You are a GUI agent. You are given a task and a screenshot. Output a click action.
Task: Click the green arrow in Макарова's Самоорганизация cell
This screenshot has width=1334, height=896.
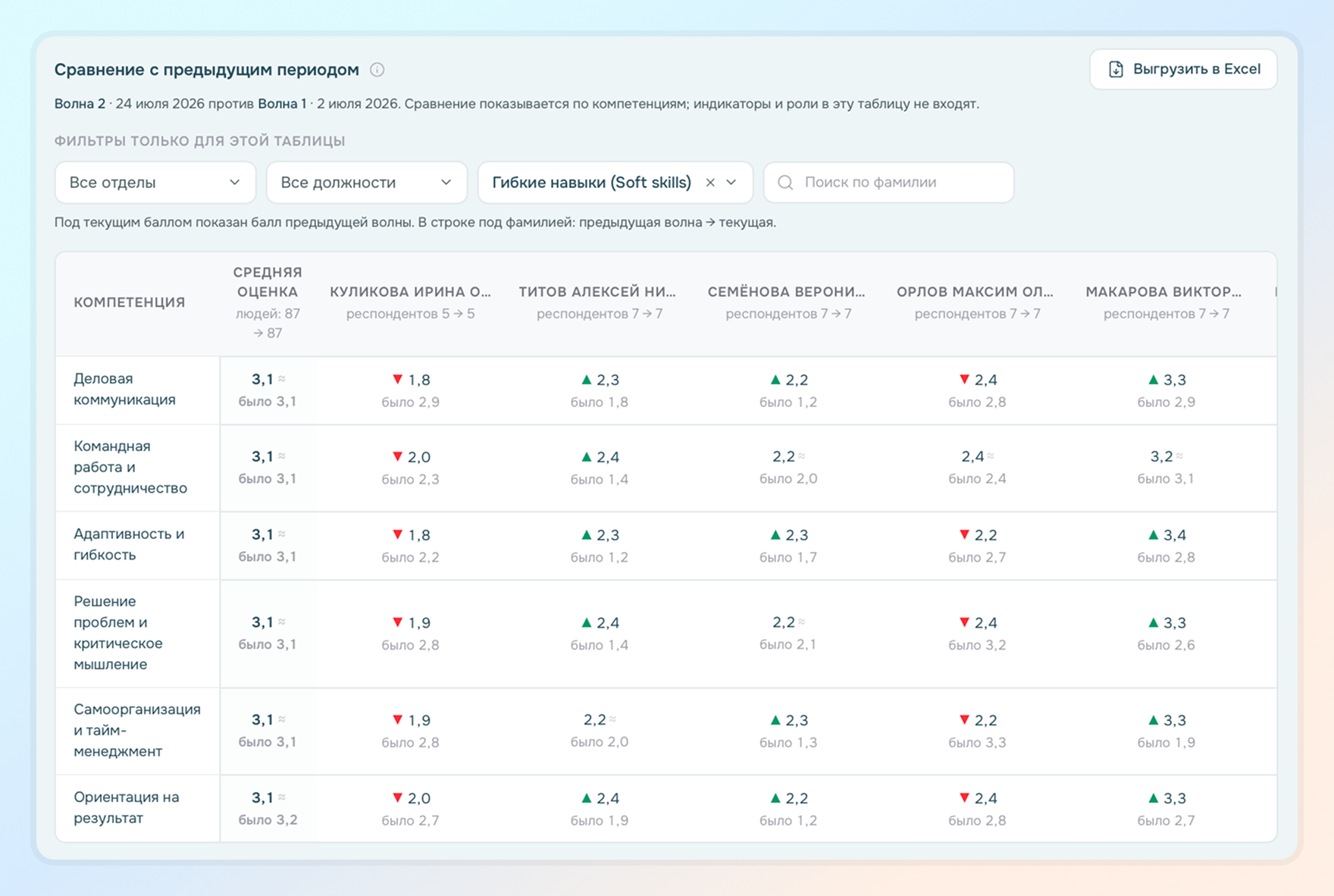(x=1153, y=719)
